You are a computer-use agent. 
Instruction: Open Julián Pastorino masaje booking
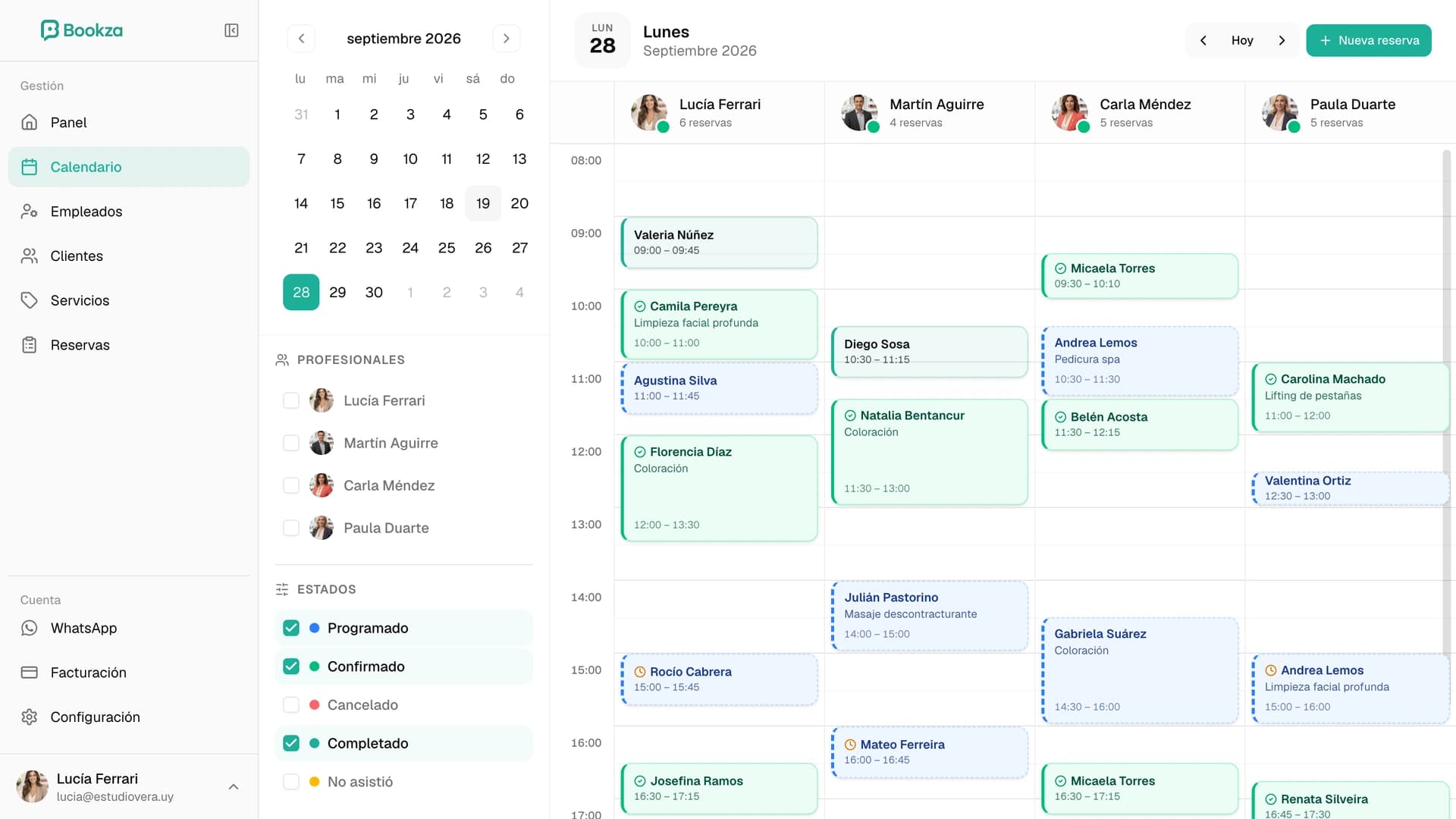(x=930, y=616)
